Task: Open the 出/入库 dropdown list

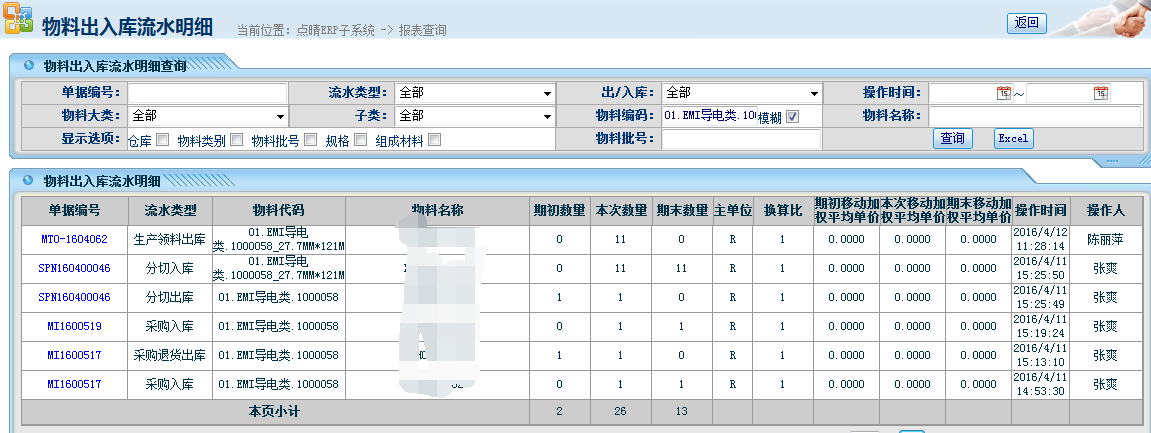Action: click(x=813, y=93)
